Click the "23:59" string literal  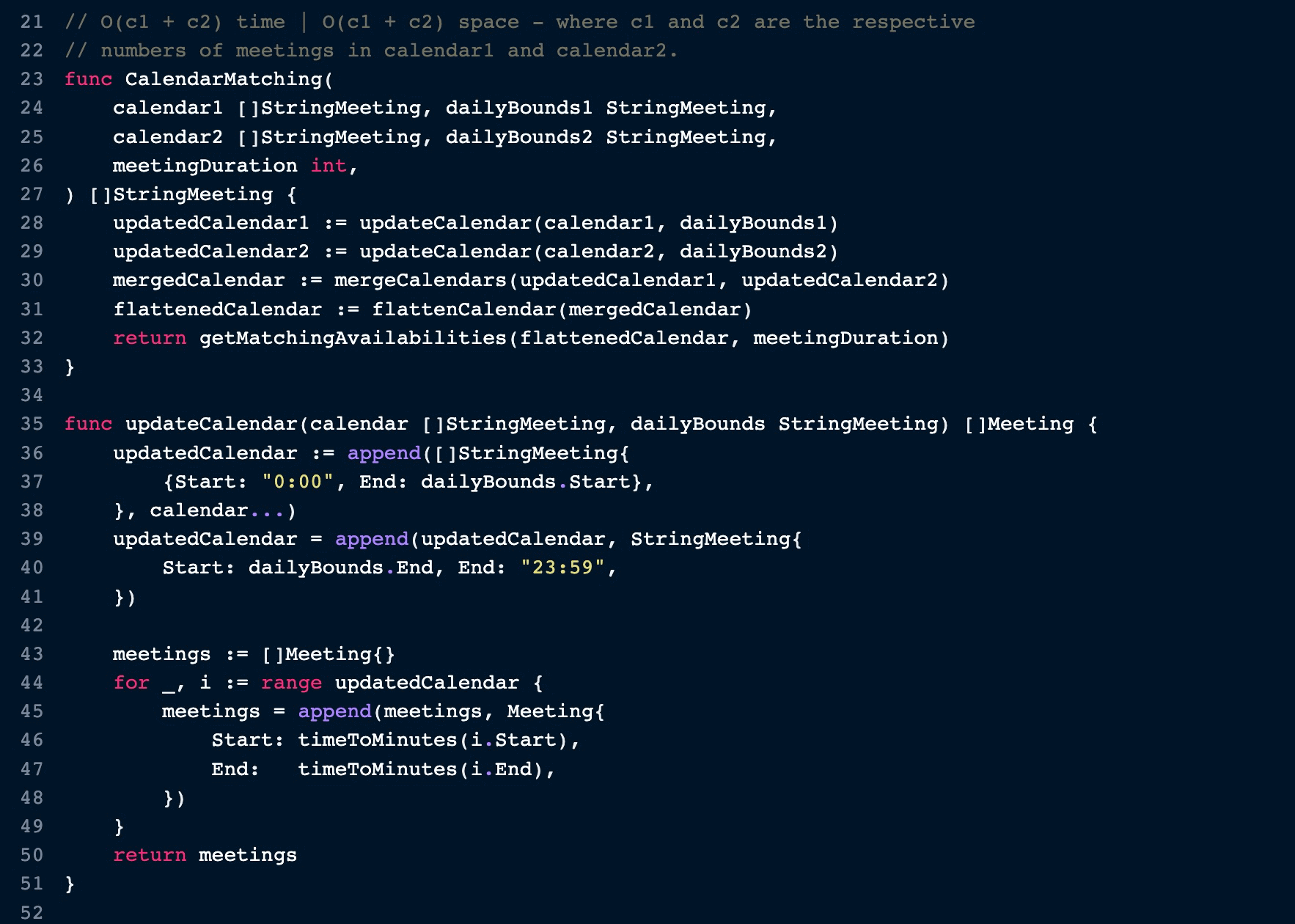[x=562, y=568]
